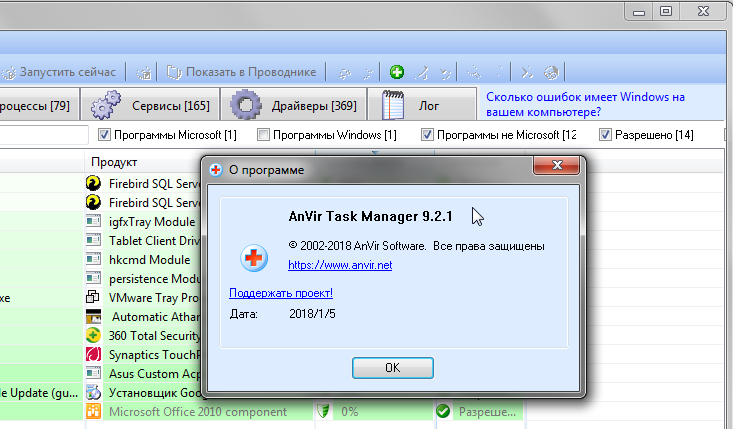Click the Поддержать проект! link
Viewport: 733px width, 429px height.
click(281, 293)
